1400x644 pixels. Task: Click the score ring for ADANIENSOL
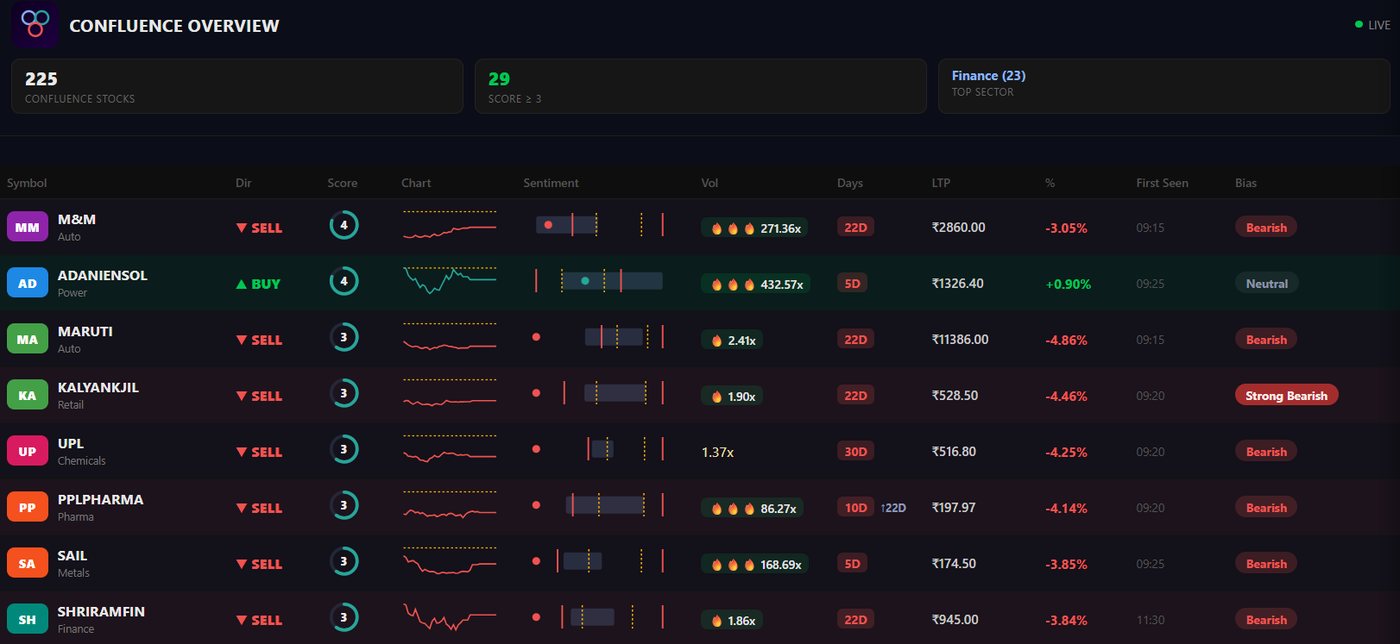pyautogui.click(x=344, y=282)
